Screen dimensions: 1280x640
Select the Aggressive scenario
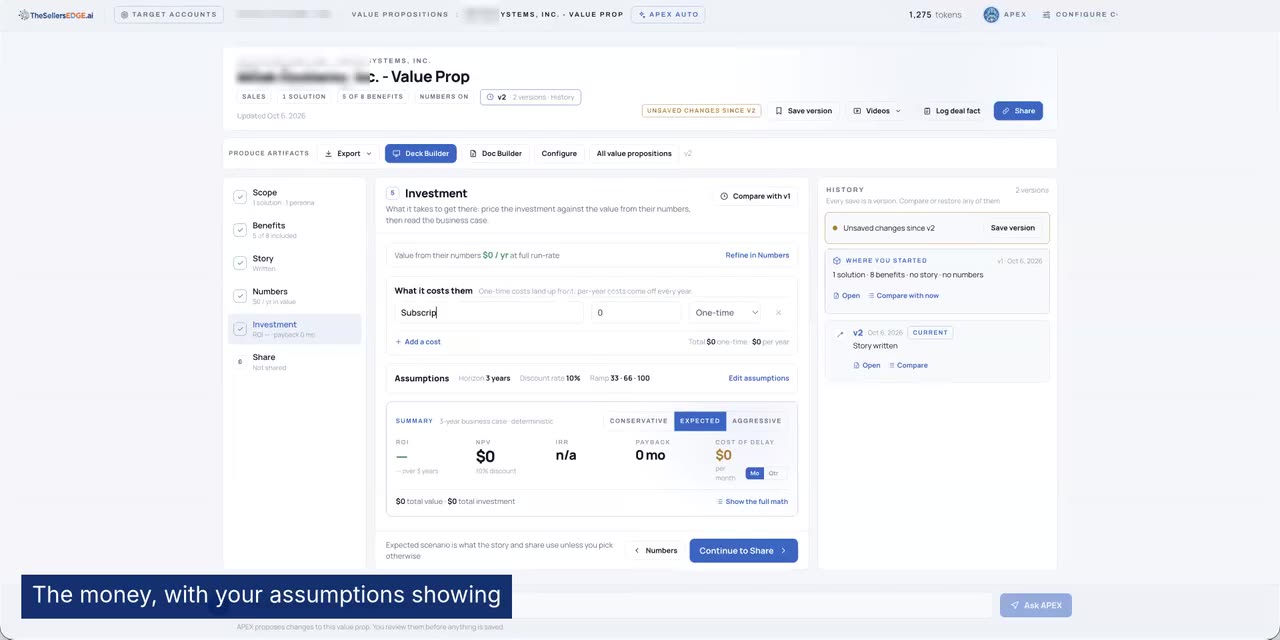[756, 421]
